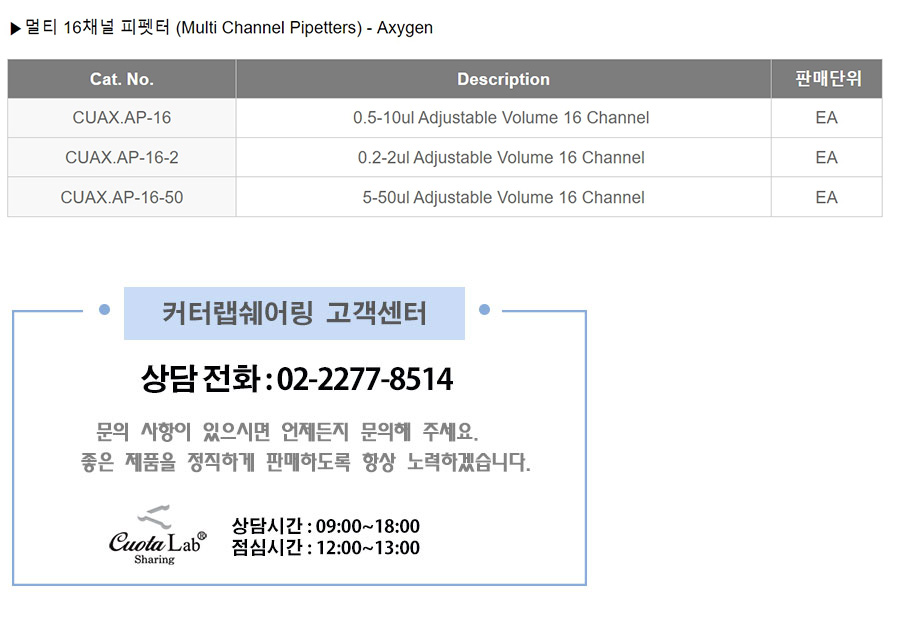Select catalog number CUAX.AP-16-2
This screenshot has height=621, width=900.
122,158
